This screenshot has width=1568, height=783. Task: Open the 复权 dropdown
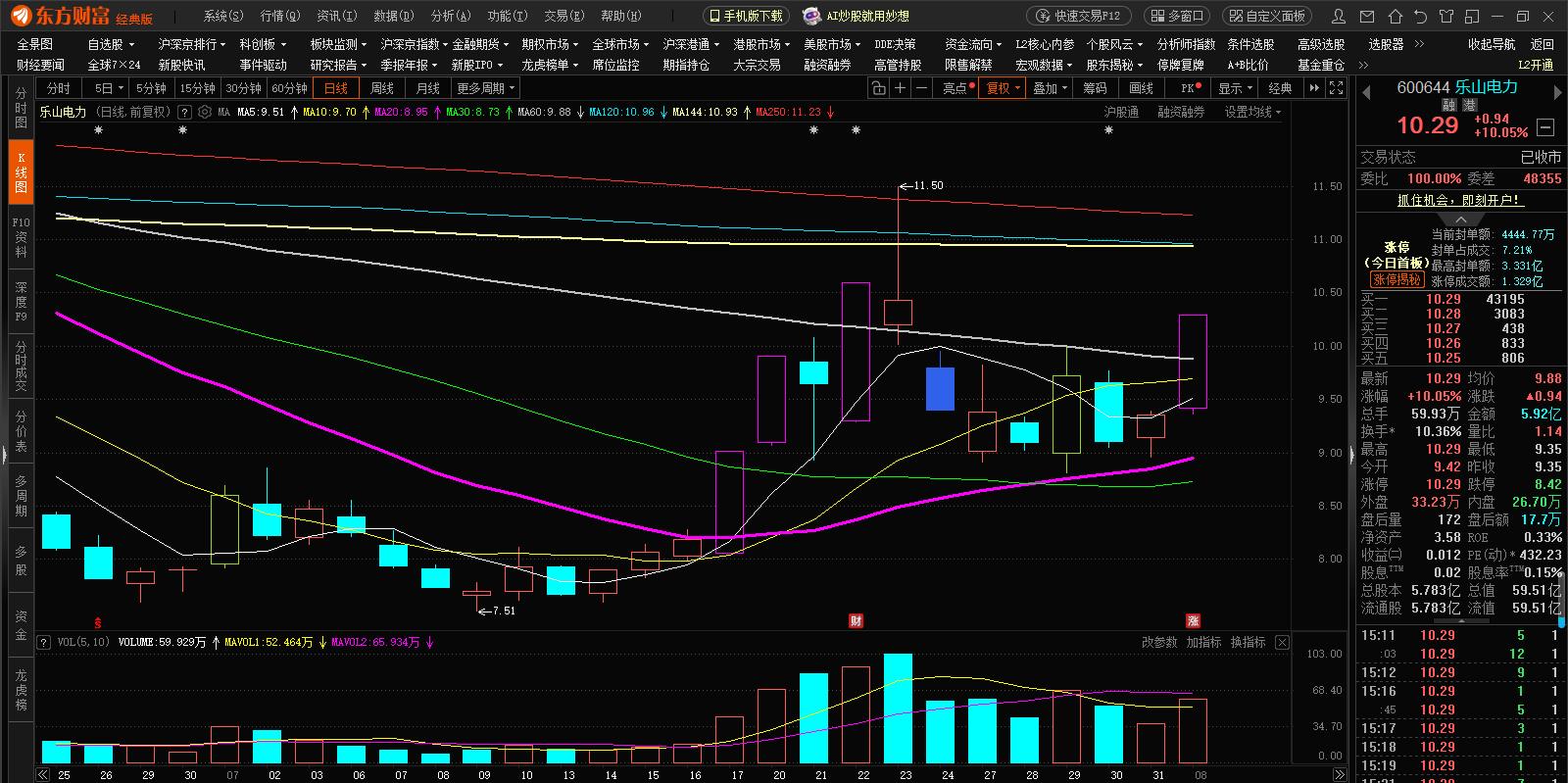coord(1003,88)
